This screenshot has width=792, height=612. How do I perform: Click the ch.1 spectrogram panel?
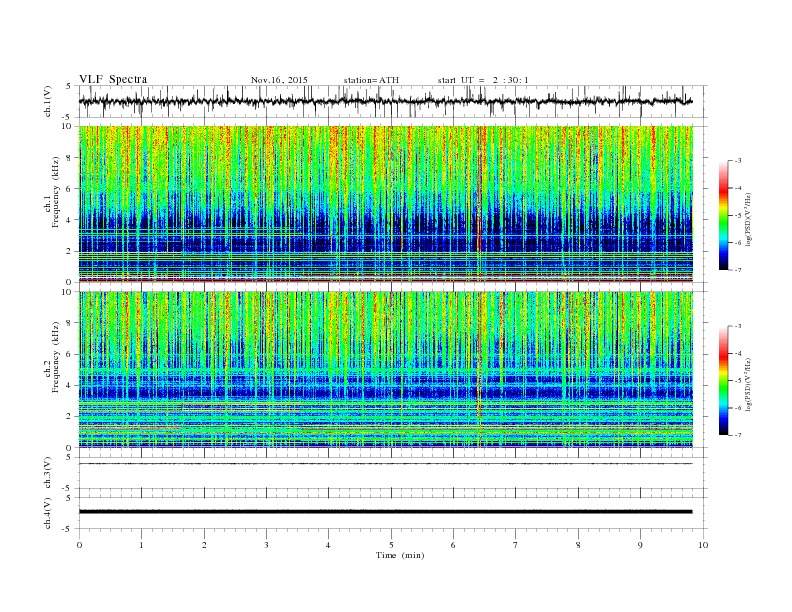386,204
